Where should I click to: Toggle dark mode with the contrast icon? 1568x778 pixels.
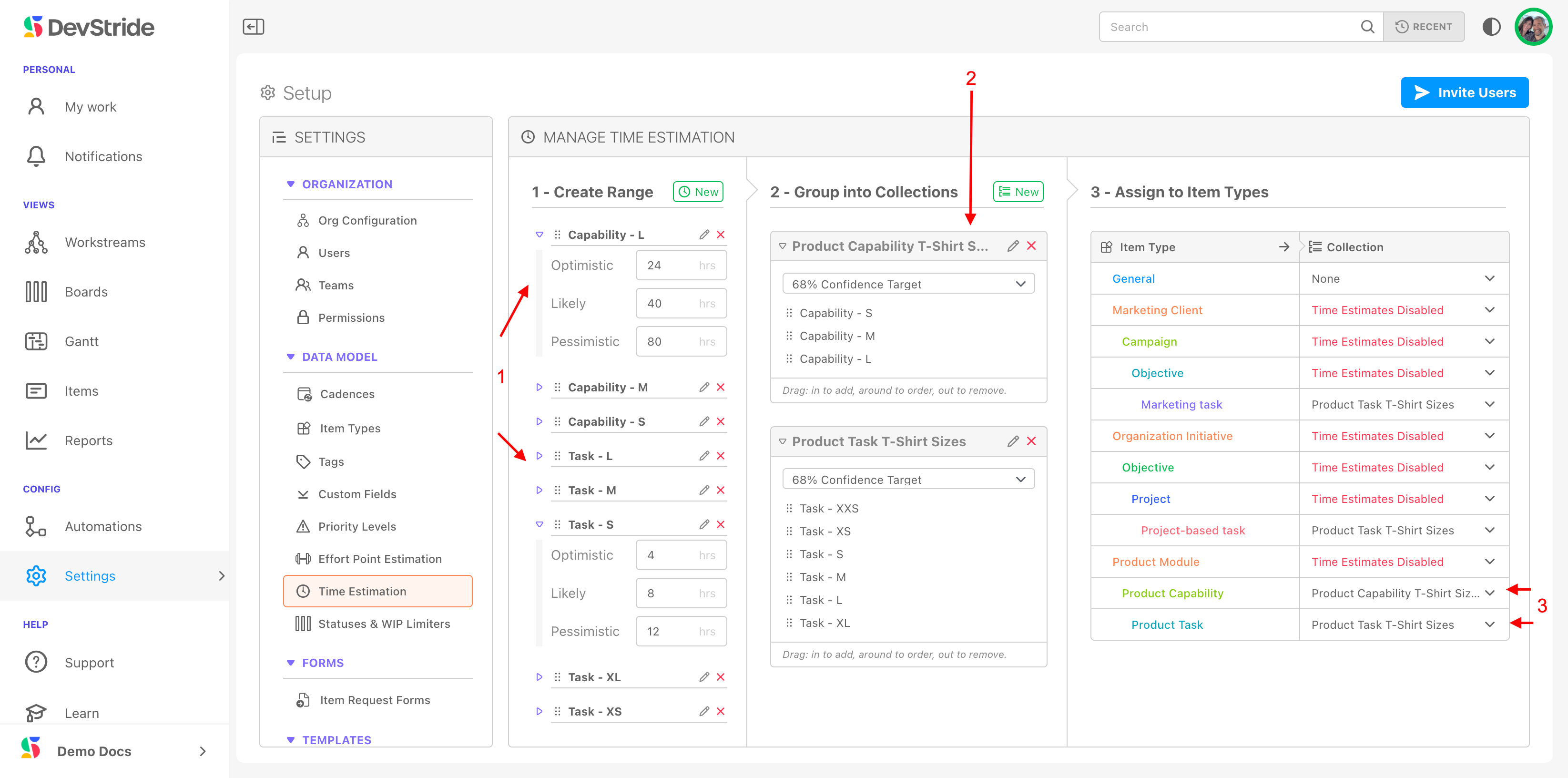tap(1491, 27)
